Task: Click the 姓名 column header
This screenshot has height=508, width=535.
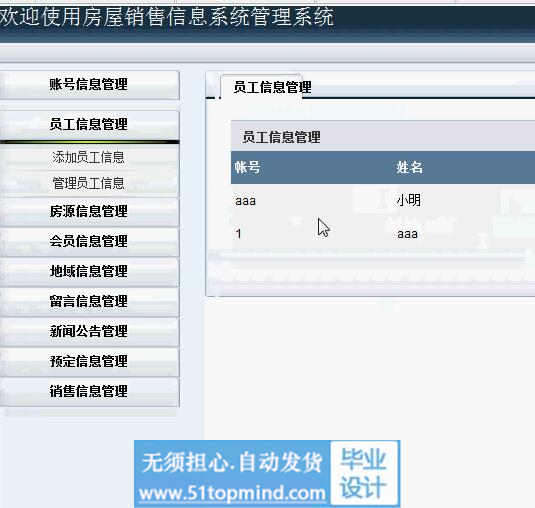Action: (x=409, y=168)
